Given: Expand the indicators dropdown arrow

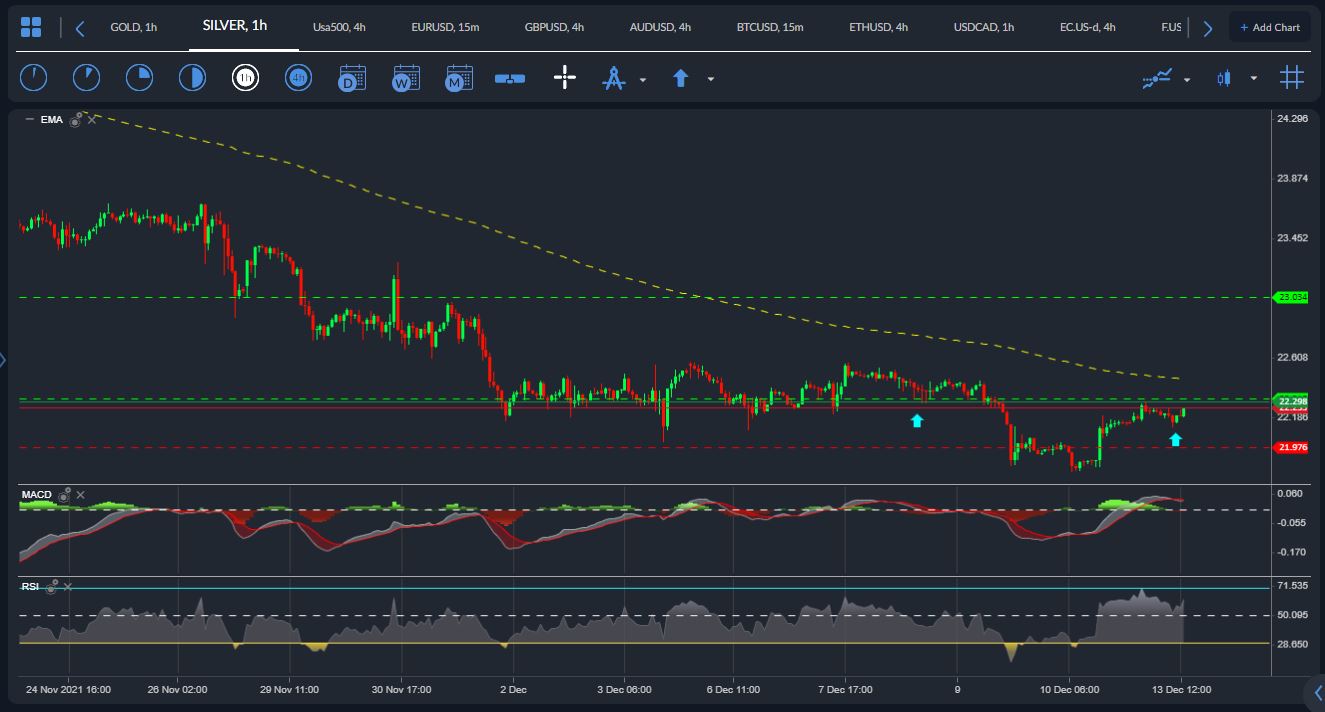Looking at the screenshot, I should pos(1187,79).
